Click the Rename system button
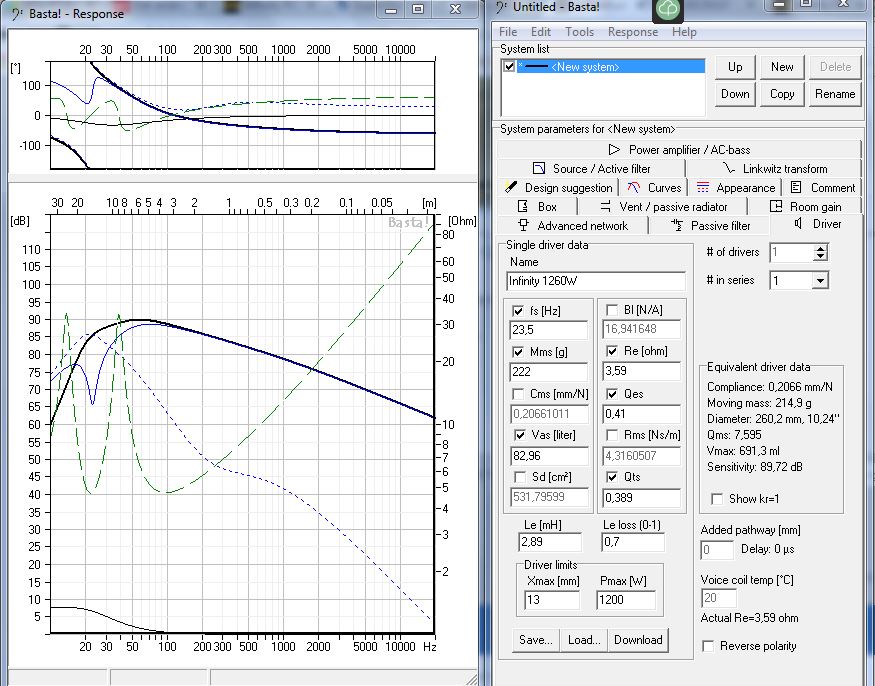Image resolution: width=875 pixels, height=686 pixels. coord(835,94)
